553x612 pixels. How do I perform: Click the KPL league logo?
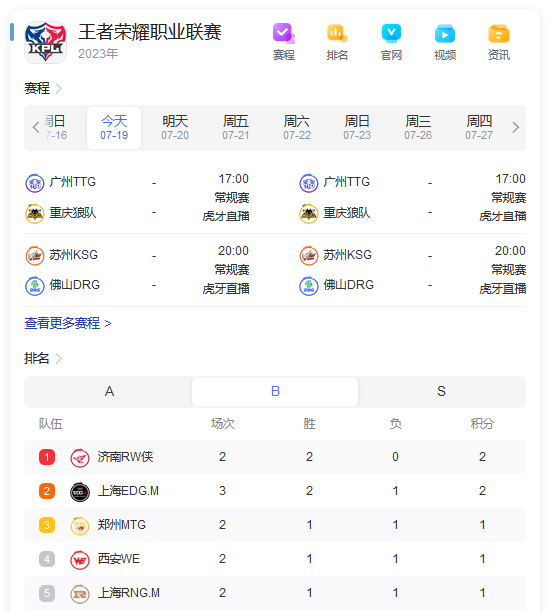click(45, 42)
